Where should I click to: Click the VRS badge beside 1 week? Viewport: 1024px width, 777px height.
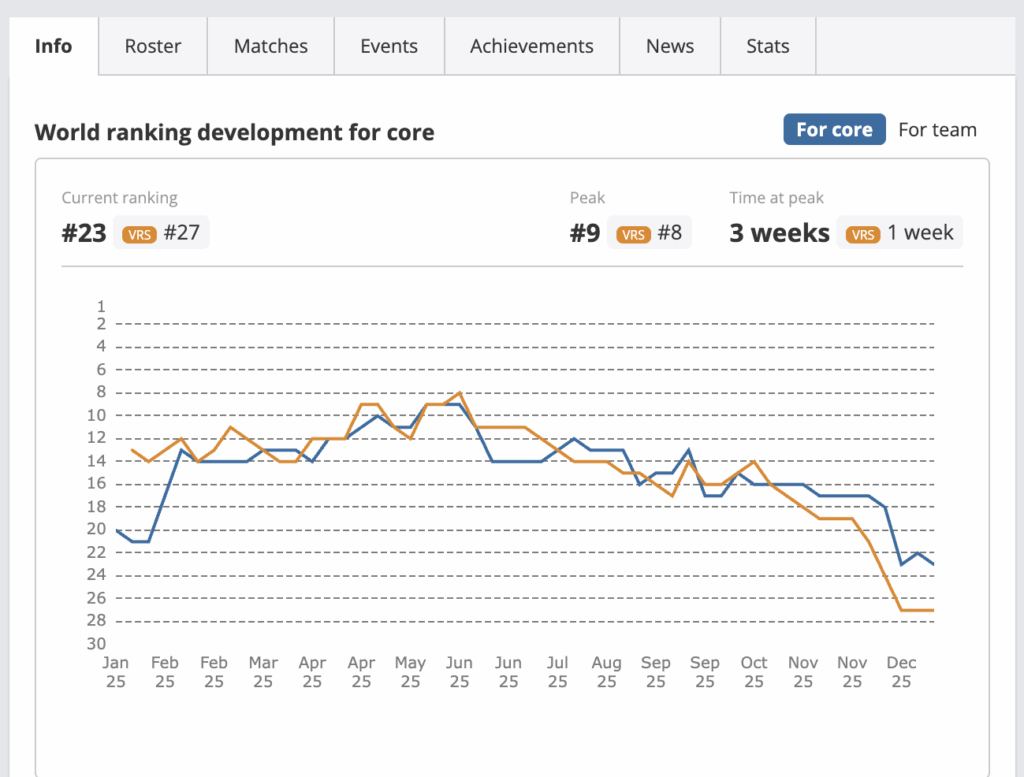pyautogui.click(x=862, y=234)
